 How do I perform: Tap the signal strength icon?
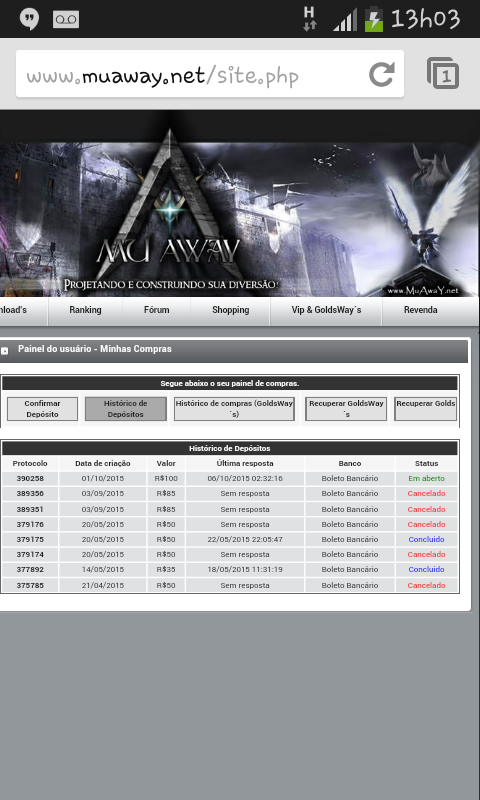[345, 20]
